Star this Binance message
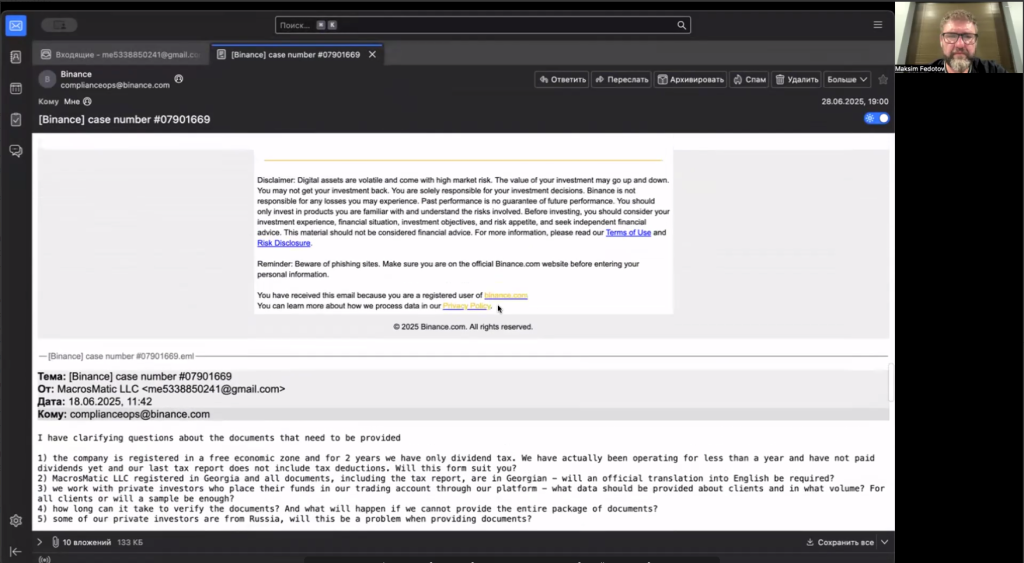1024x563 pixels. pyautogui.click(x=883, y=79)
